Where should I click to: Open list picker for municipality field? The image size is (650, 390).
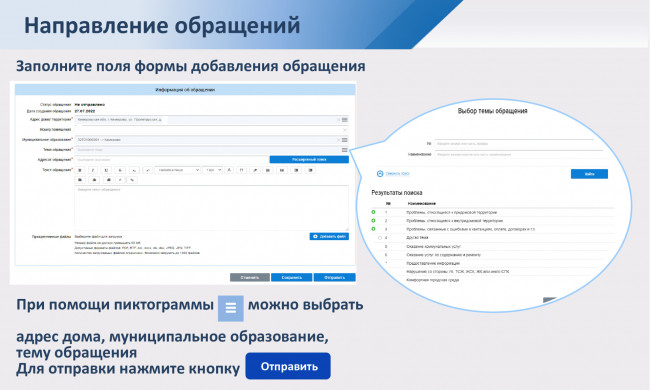tap(344, 140)
